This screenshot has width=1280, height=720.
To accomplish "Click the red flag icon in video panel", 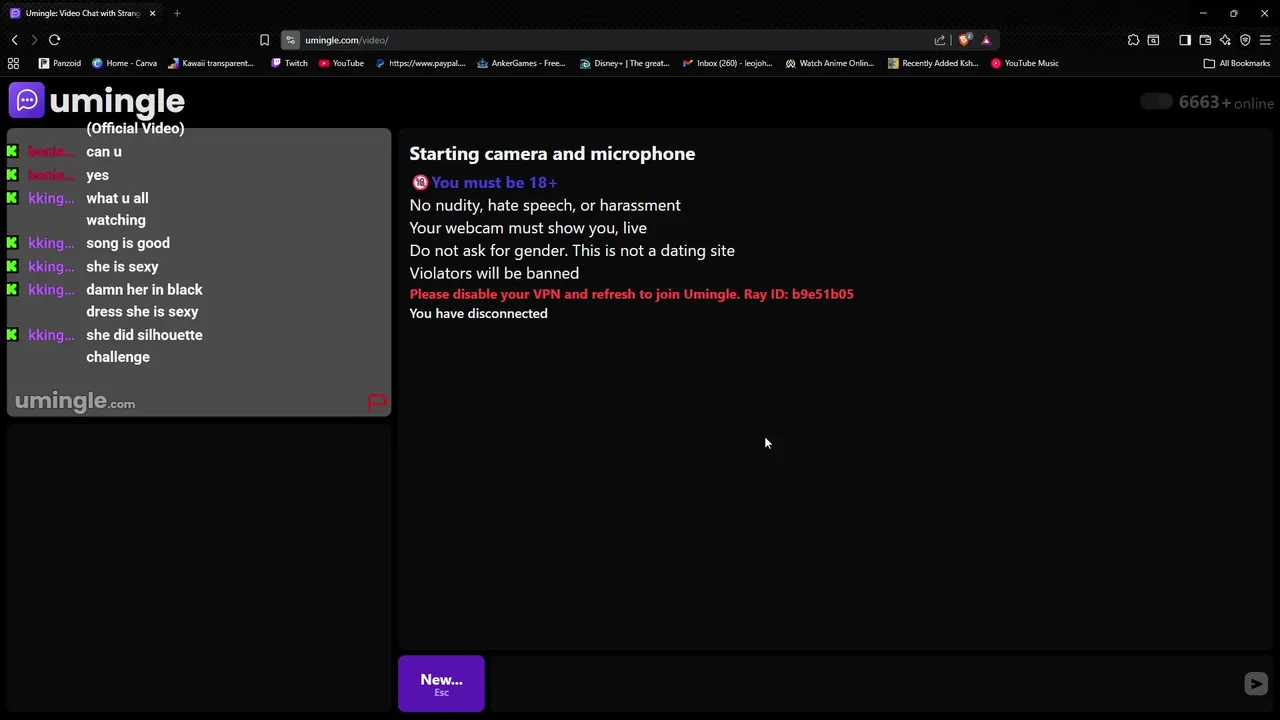I will click(377, 402).
